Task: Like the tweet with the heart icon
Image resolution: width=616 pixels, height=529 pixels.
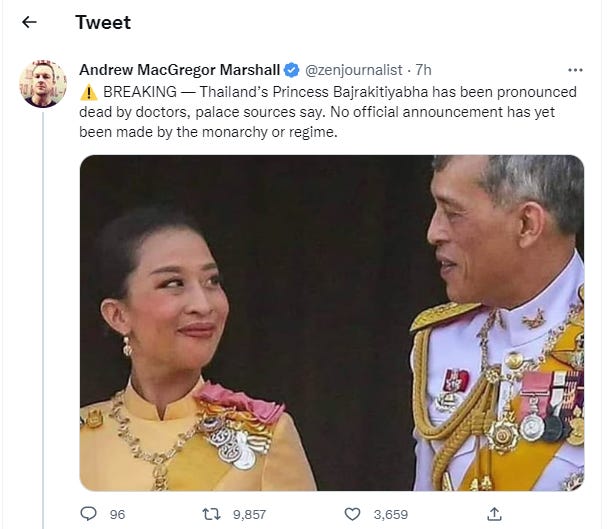Action: (352, 514)
